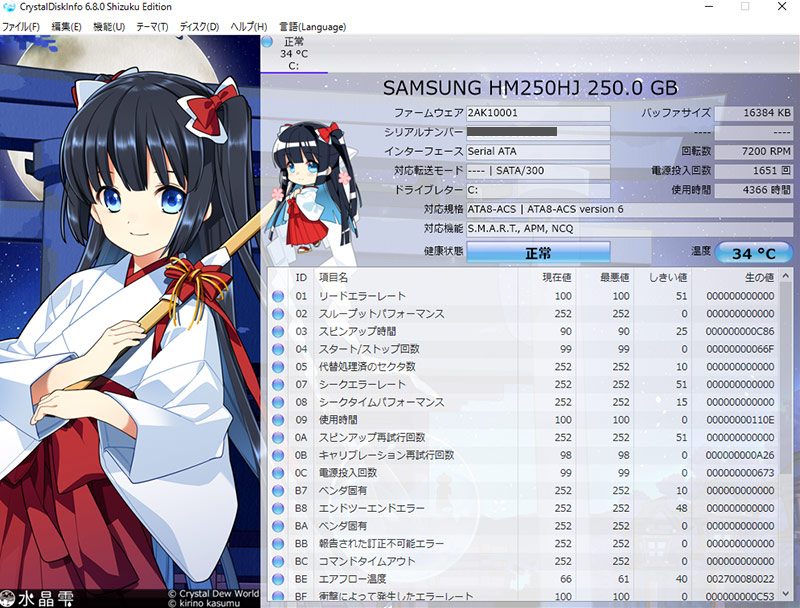
Task: Select the C: drive status orb at top
Action: (267, 42)
